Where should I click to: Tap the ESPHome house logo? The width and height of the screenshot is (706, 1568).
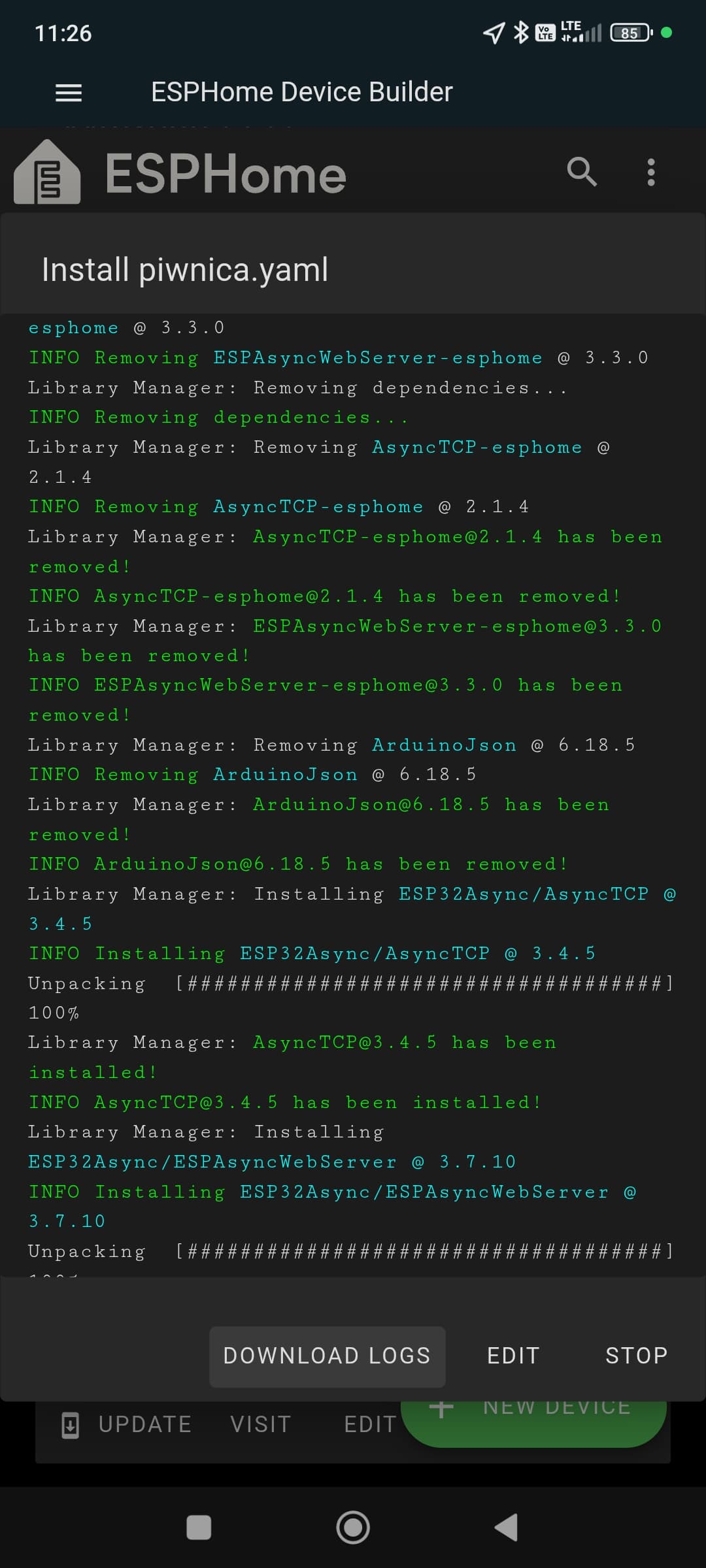(47, 172)
